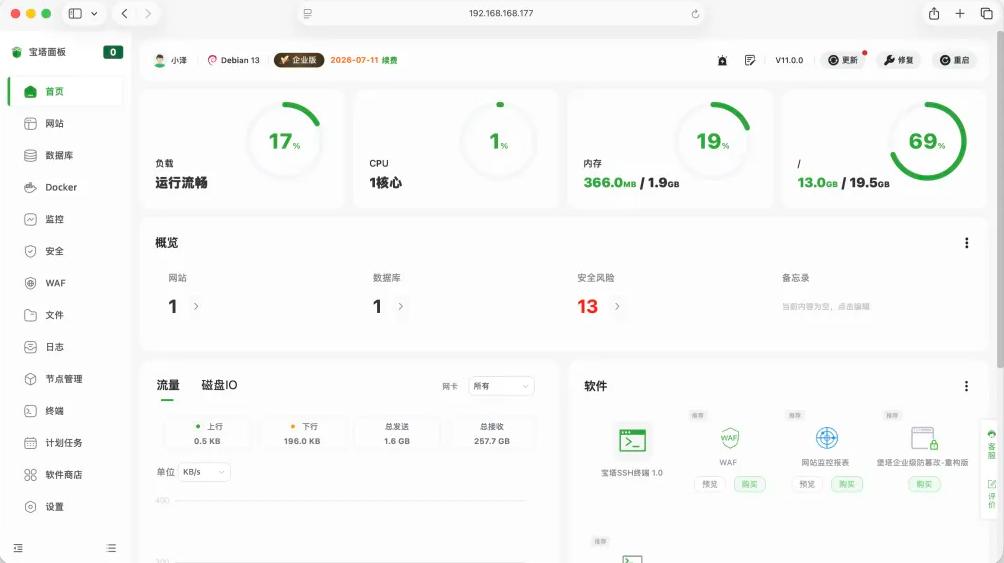Screen dimensions: 1004x563
Task: Click the 续费 renew link
Action: (x=389, y=60)
